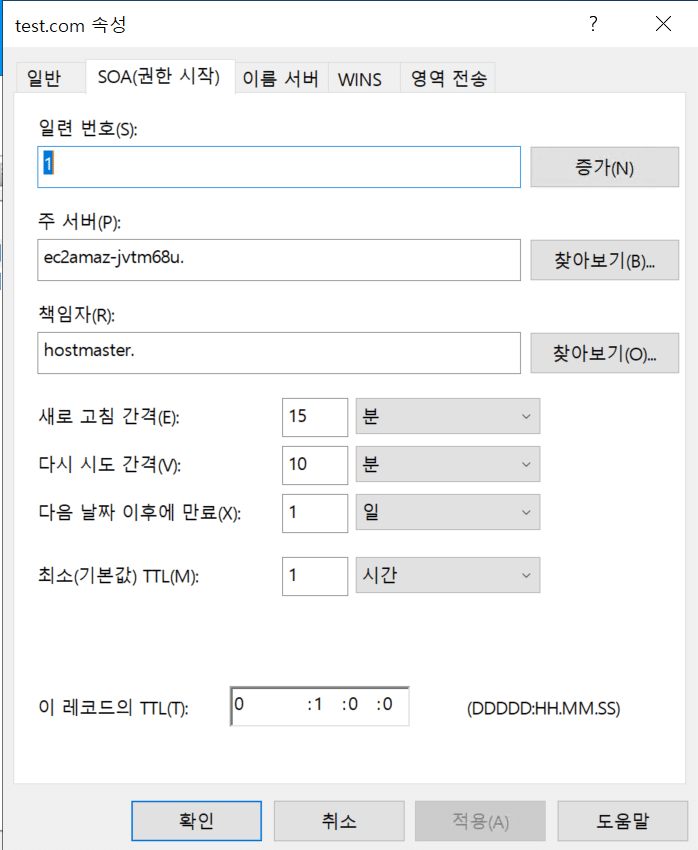The image size is (698, 850).
Task: Click inside the record TTL field
Action: click(318, 705)
